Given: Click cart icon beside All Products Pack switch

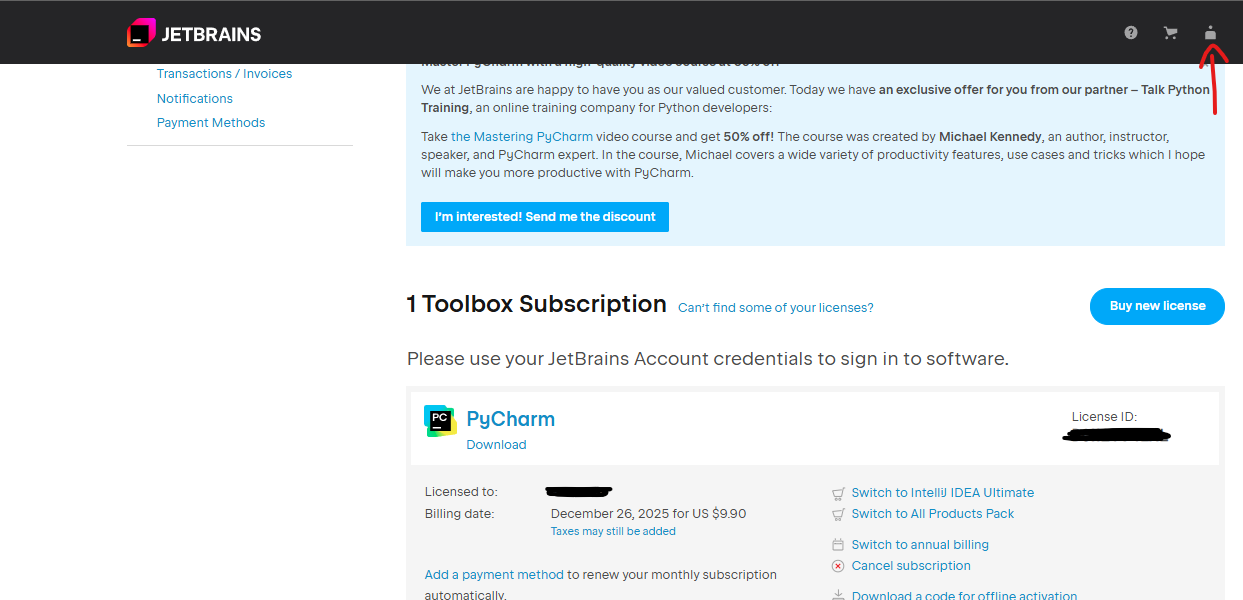Looking at the screenshot, I should coord(838,514).
